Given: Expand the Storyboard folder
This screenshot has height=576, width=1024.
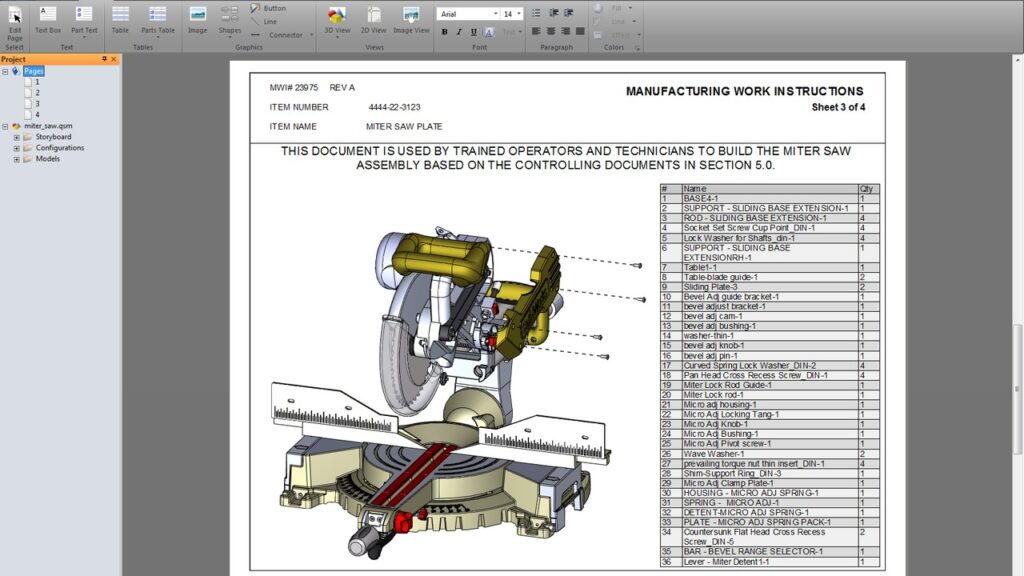Looking at the screenshot, I should 16,137.
